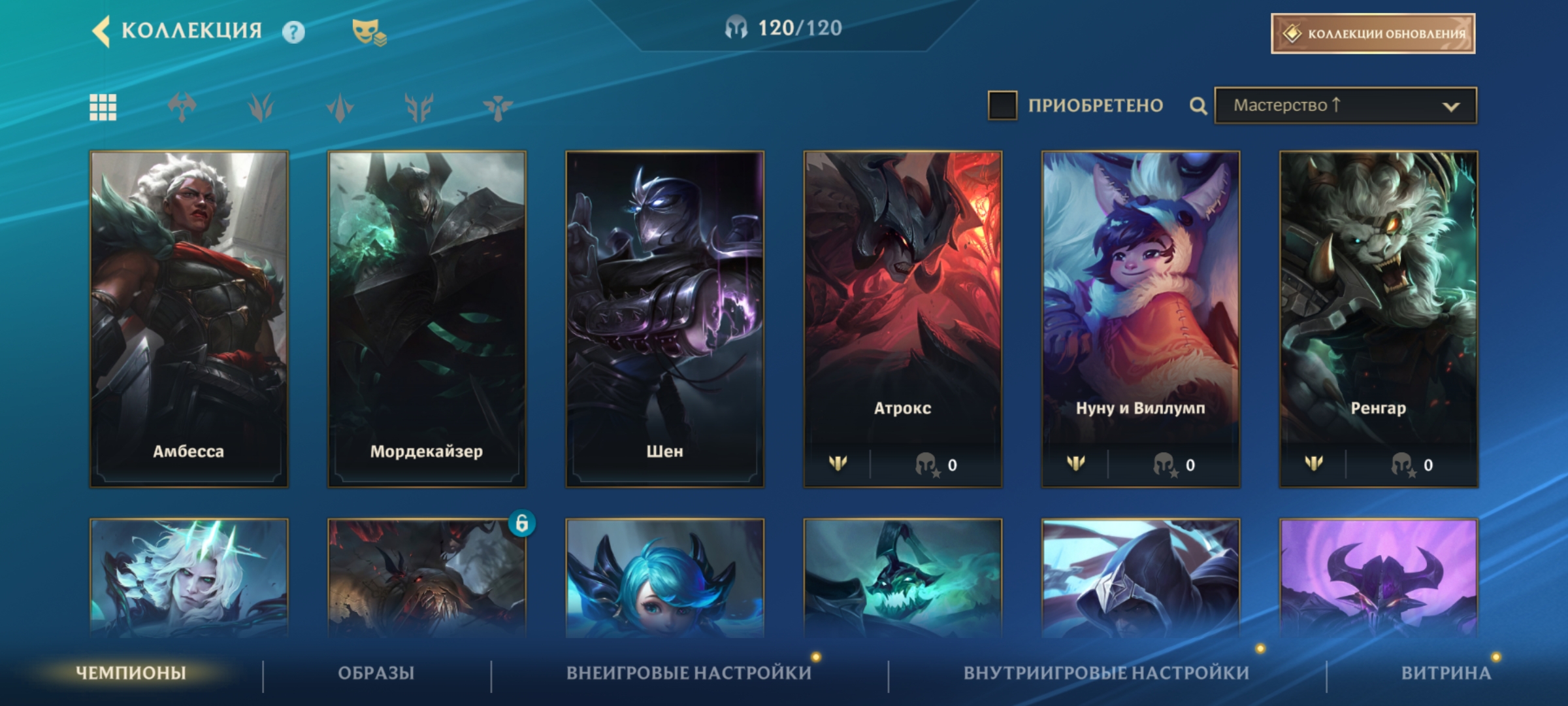Expand the Мастерство sort dropdown
The height and width of the screenshot is (706, 1568).
(x=1345, y=105)
